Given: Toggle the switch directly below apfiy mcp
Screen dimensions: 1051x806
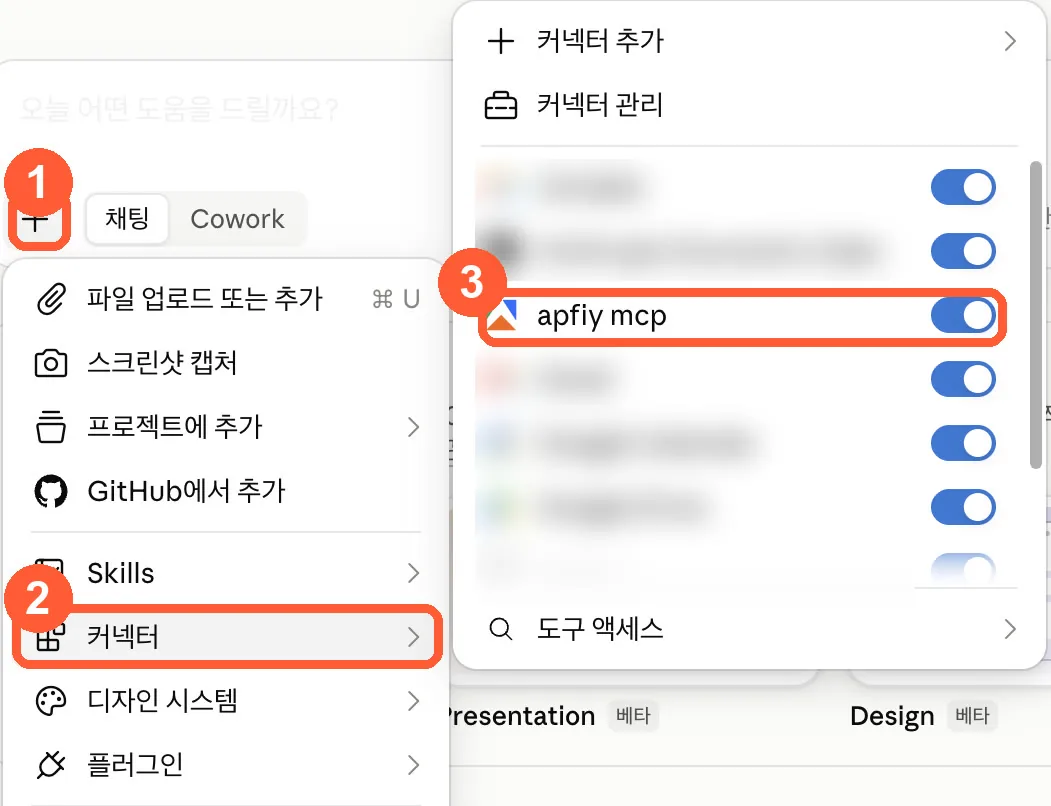Looking at the screenshot, I should click(x=963, y=380).
